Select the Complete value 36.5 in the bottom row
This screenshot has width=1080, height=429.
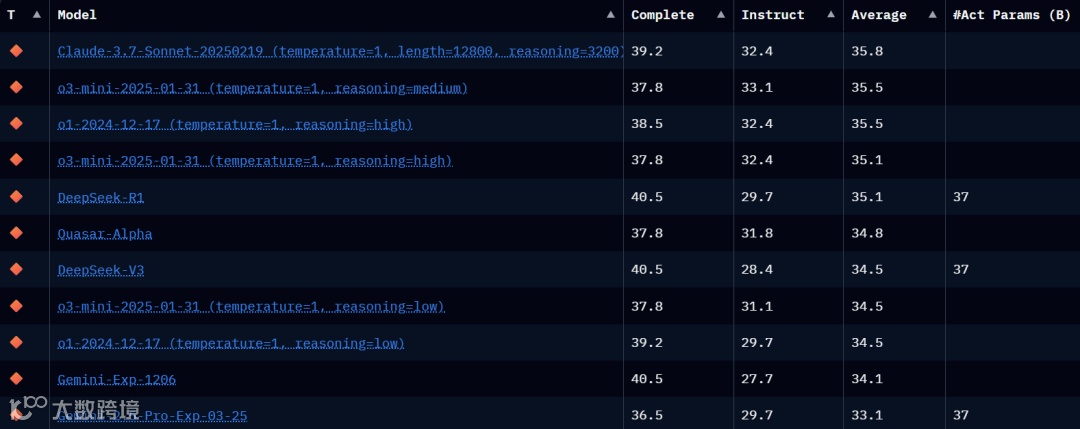[647, 416]
